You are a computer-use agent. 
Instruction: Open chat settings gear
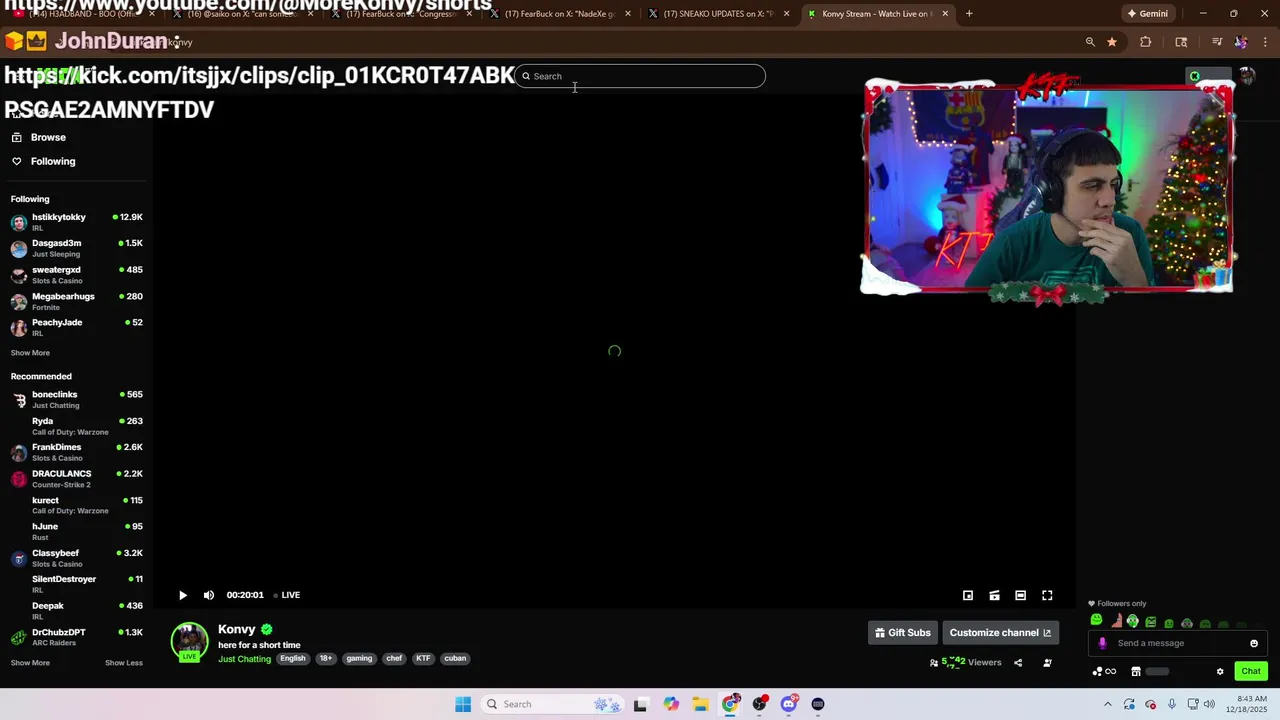click(1220, 671)
